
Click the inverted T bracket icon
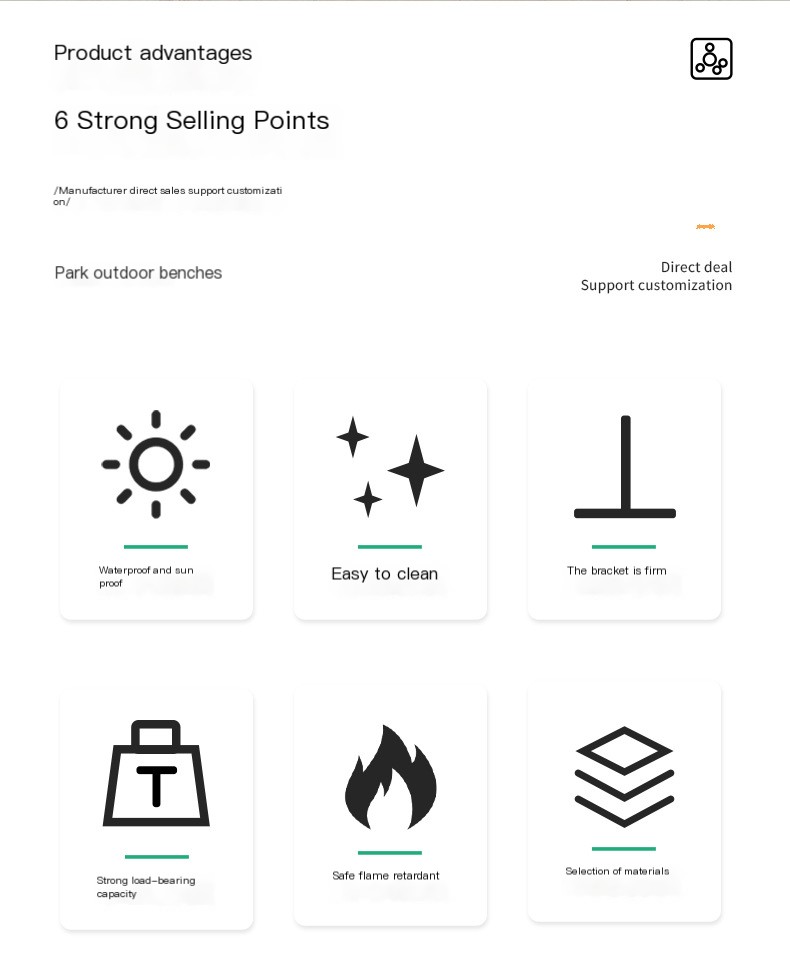[625, 467]
